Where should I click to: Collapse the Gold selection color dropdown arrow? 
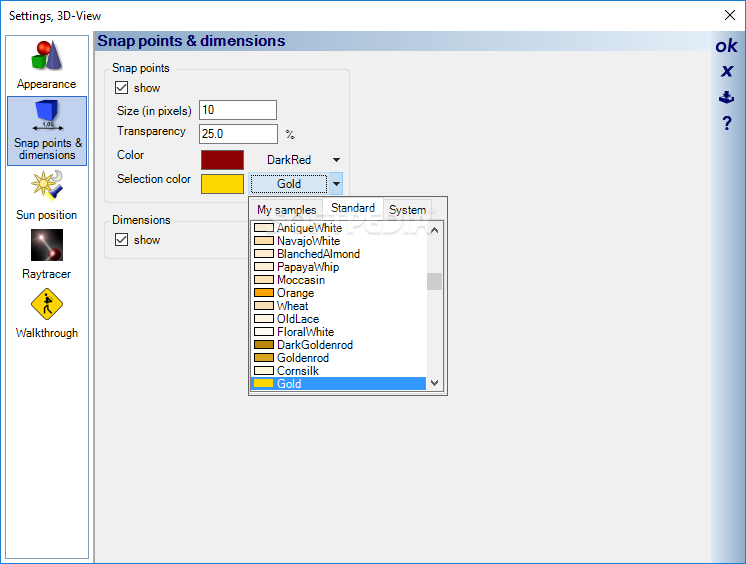click(x=336, y=184)
